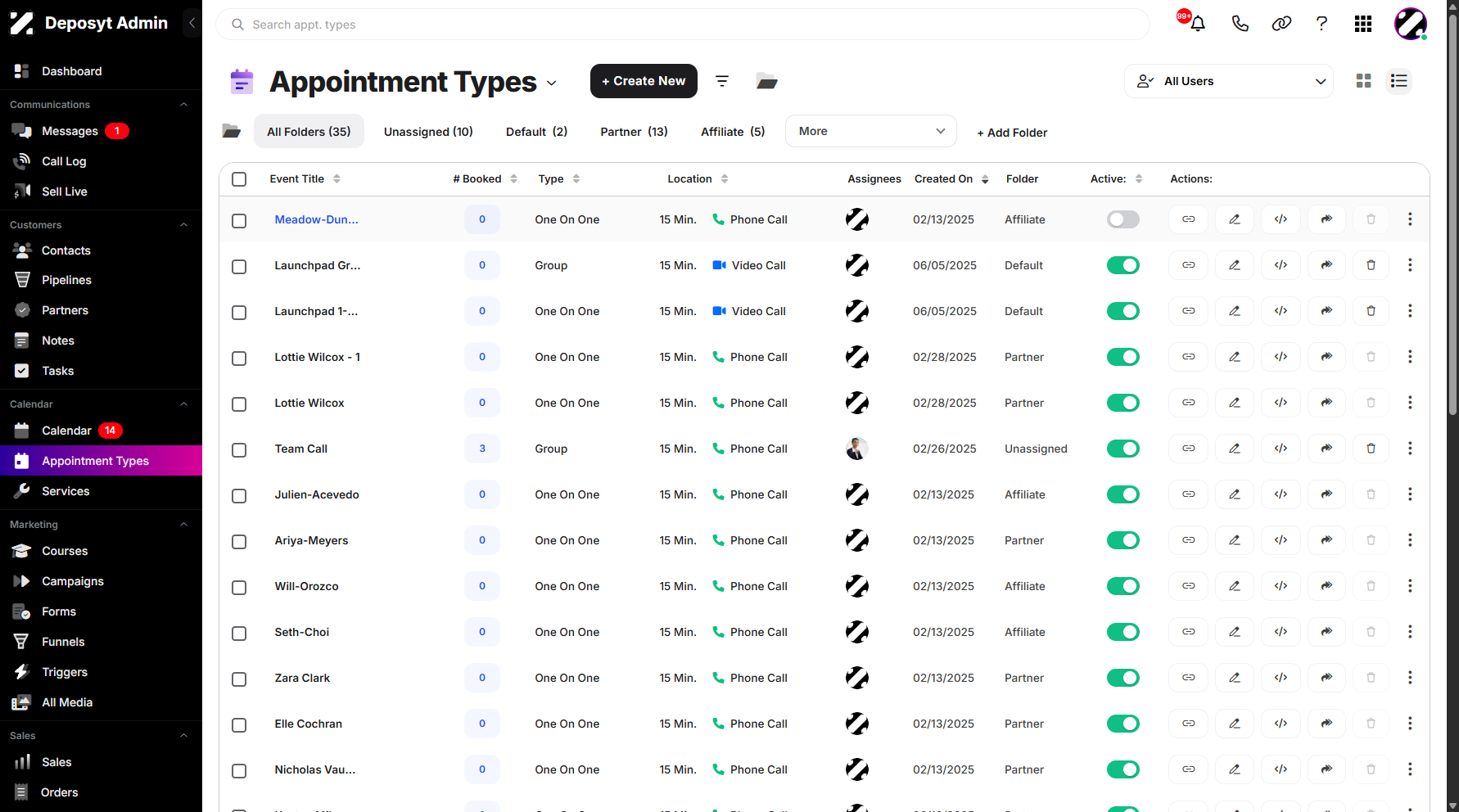1459x812 pixels.
Task: Get embed code for Lottie Wilcox - 1
Action: pos(1281,357)
